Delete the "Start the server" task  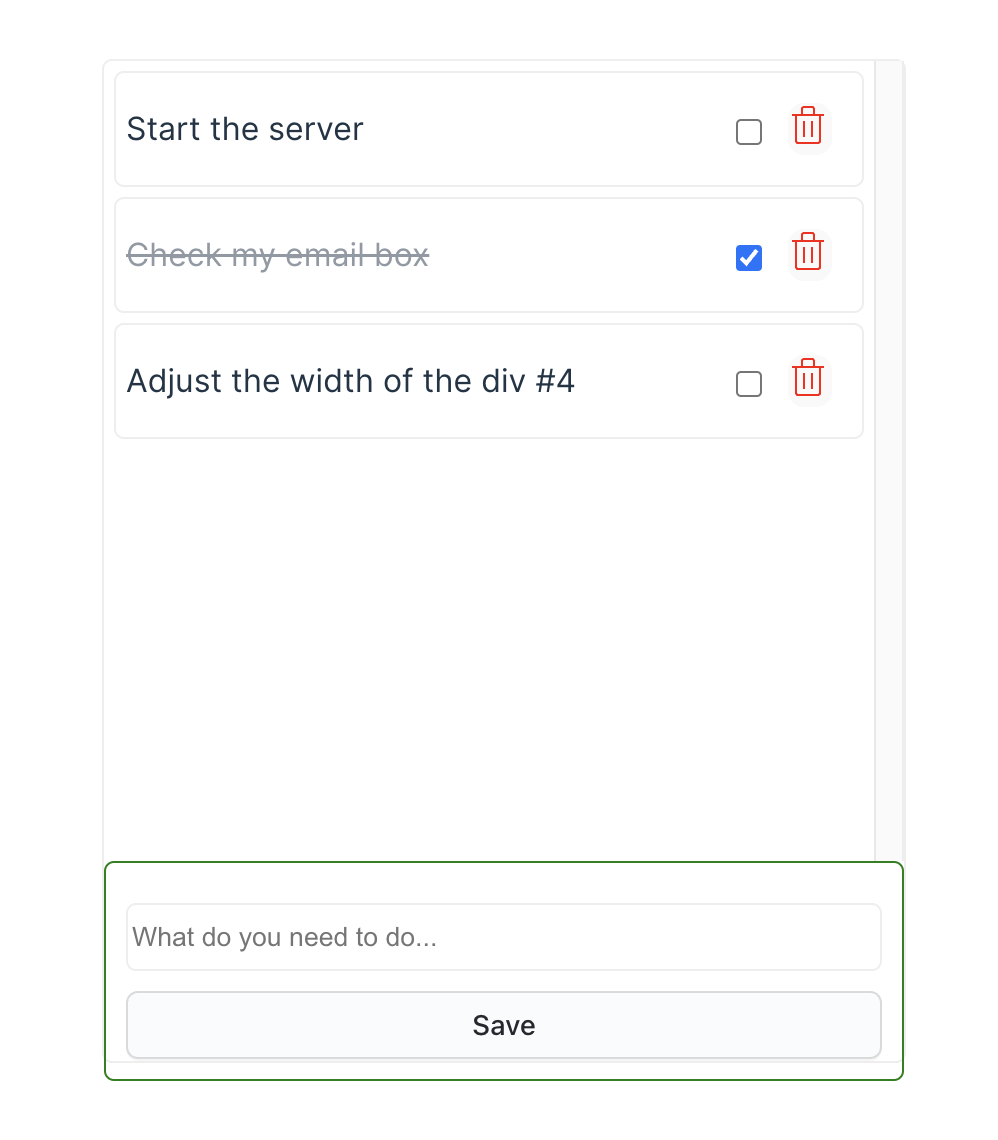[808, 127]
